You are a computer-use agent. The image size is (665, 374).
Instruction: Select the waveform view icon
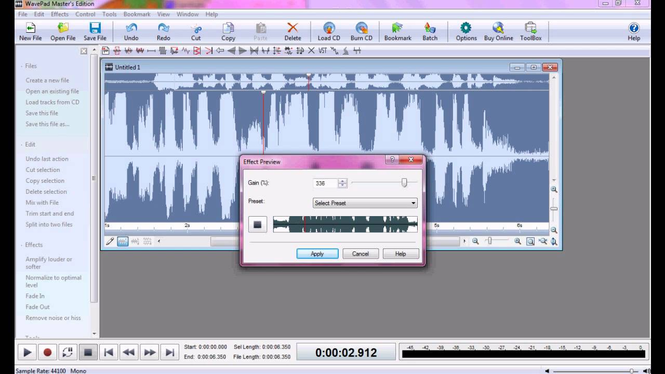point(123,241)
